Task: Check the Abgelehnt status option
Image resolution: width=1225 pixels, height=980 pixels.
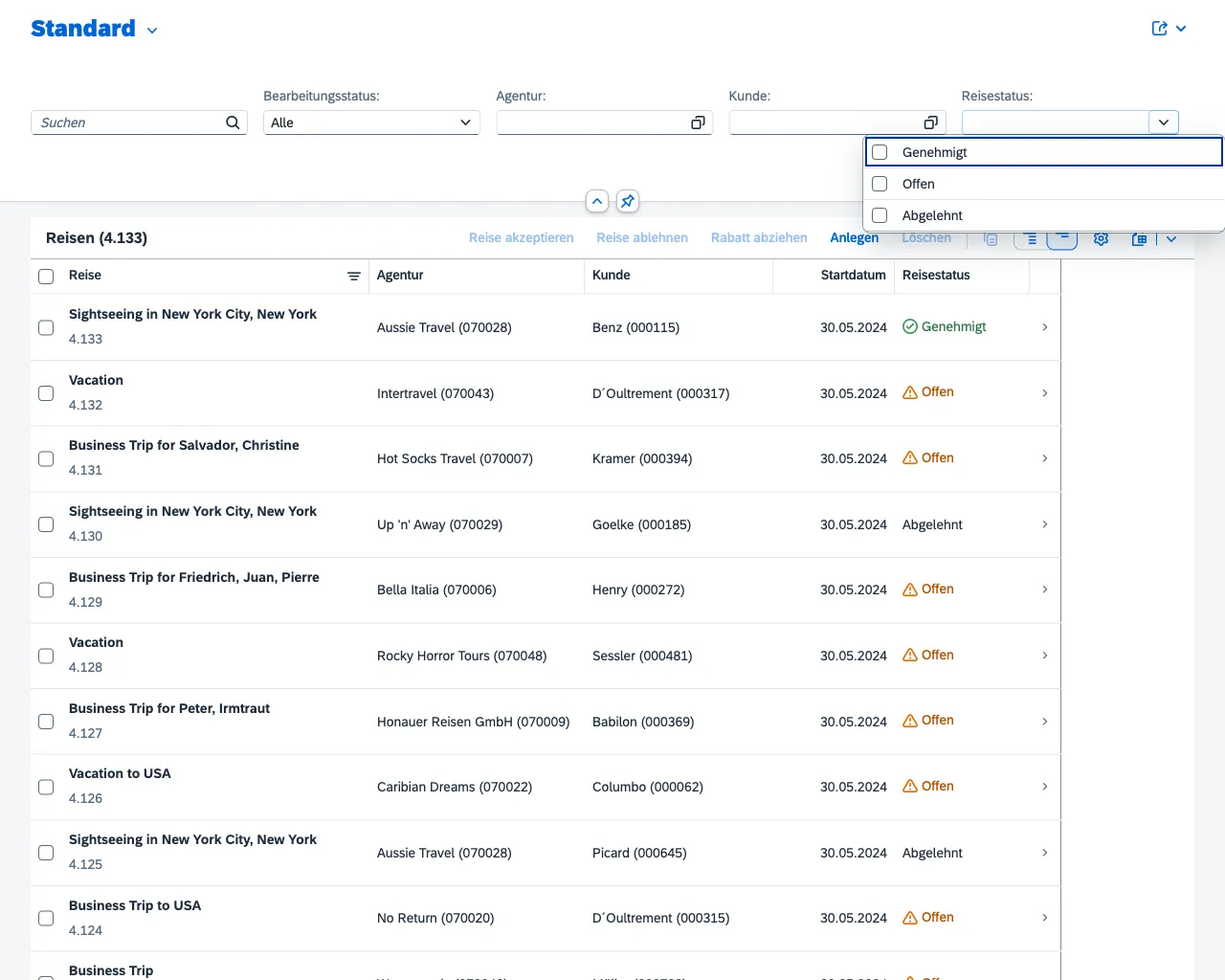Action: coord(880,215)
